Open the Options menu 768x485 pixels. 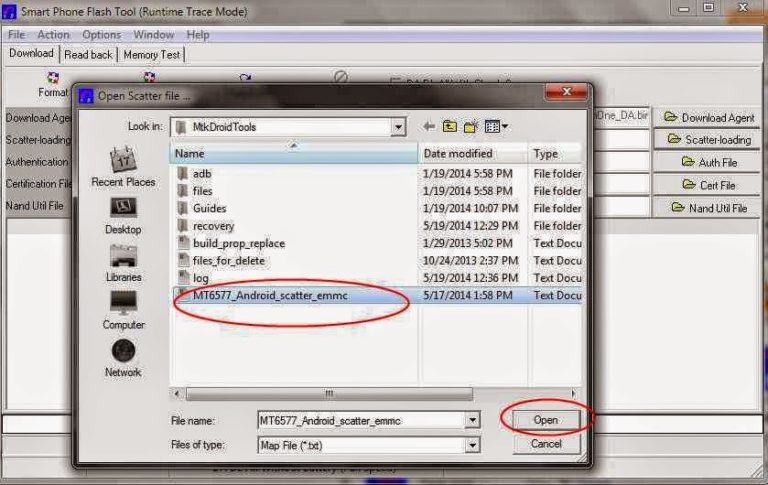coord(101,35)
